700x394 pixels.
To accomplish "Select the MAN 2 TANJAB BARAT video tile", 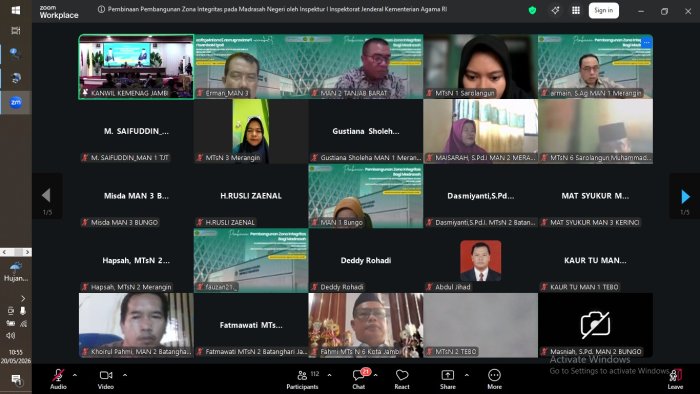I will (x=366, y=66).
